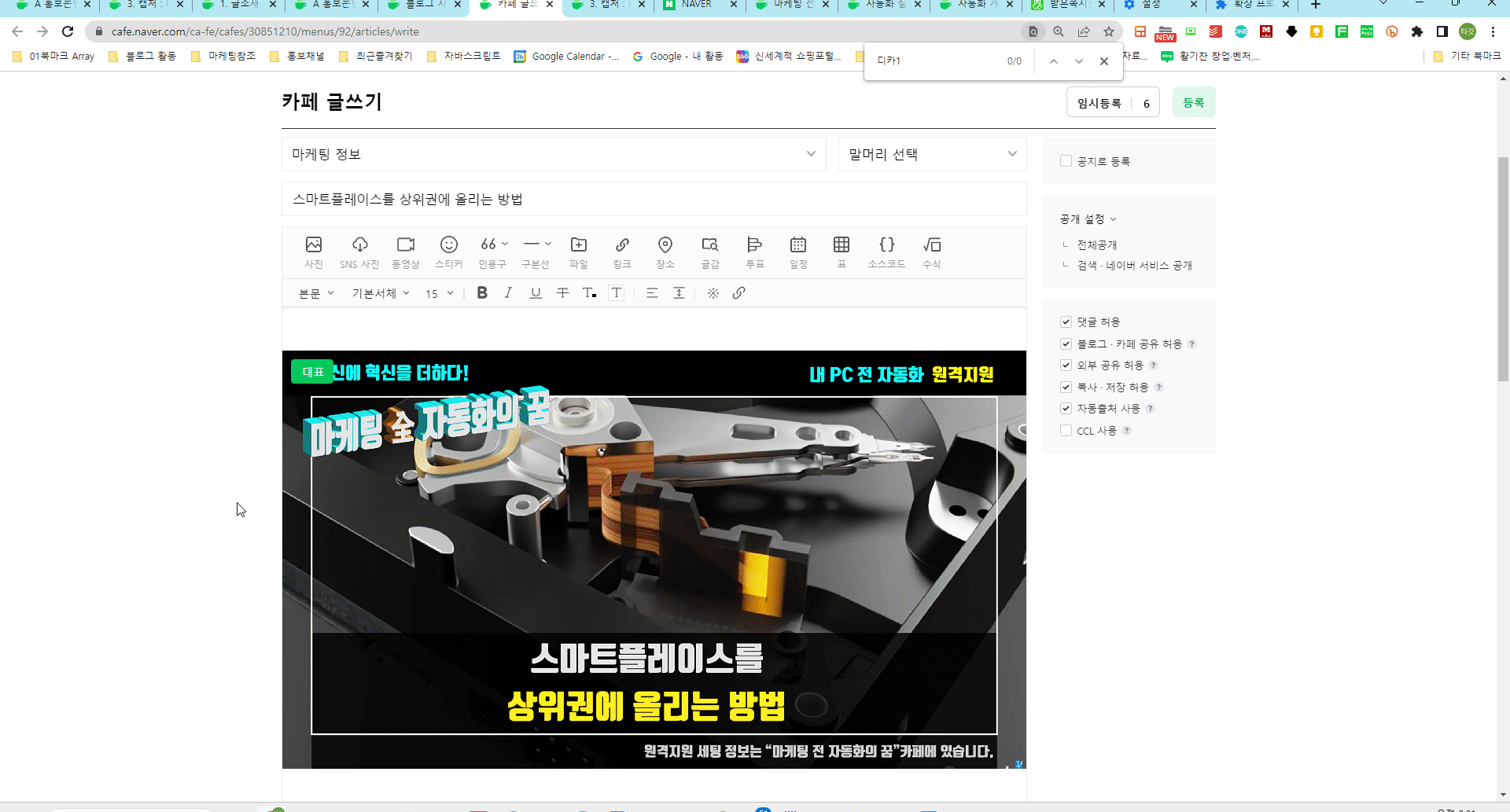Click the 임시등록 draft save button

point(1099,103)
